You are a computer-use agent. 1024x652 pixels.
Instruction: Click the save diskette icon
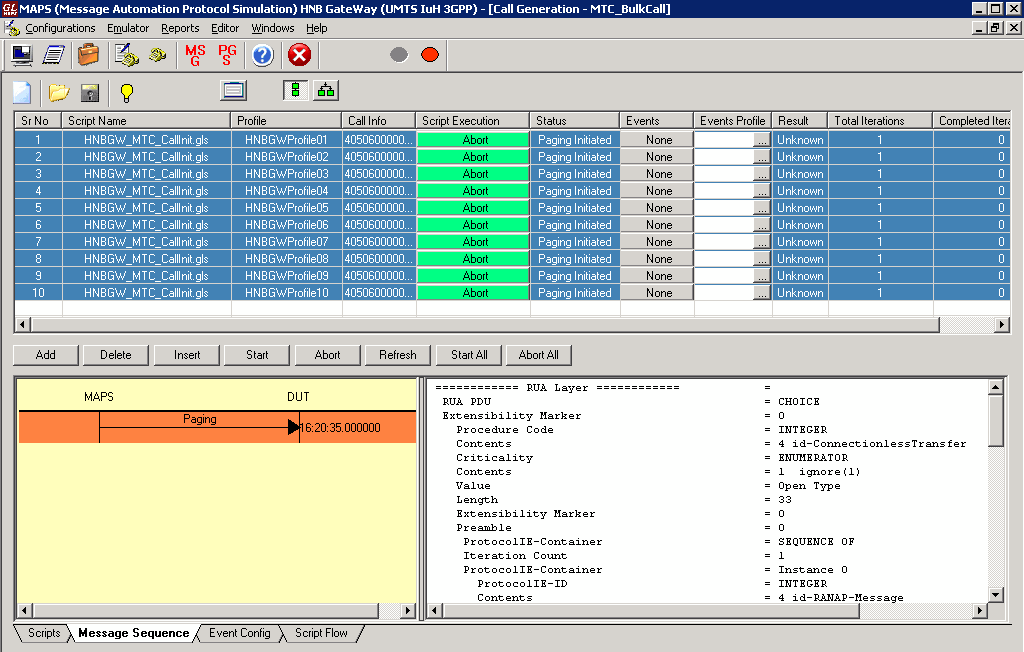coord(89,93)
